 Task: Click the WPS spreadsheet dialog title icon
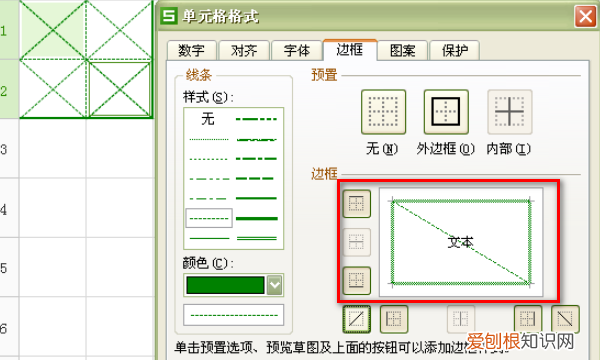169,16
